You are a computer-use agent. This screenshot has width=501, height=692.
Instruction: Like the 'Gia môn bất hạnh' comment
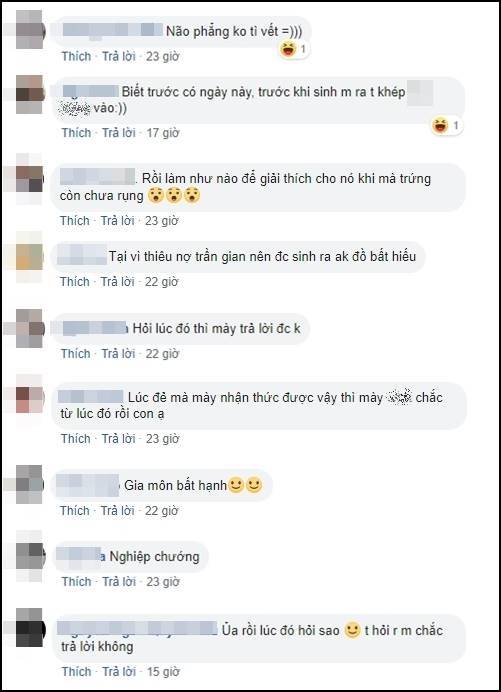(x=75, y=511)
